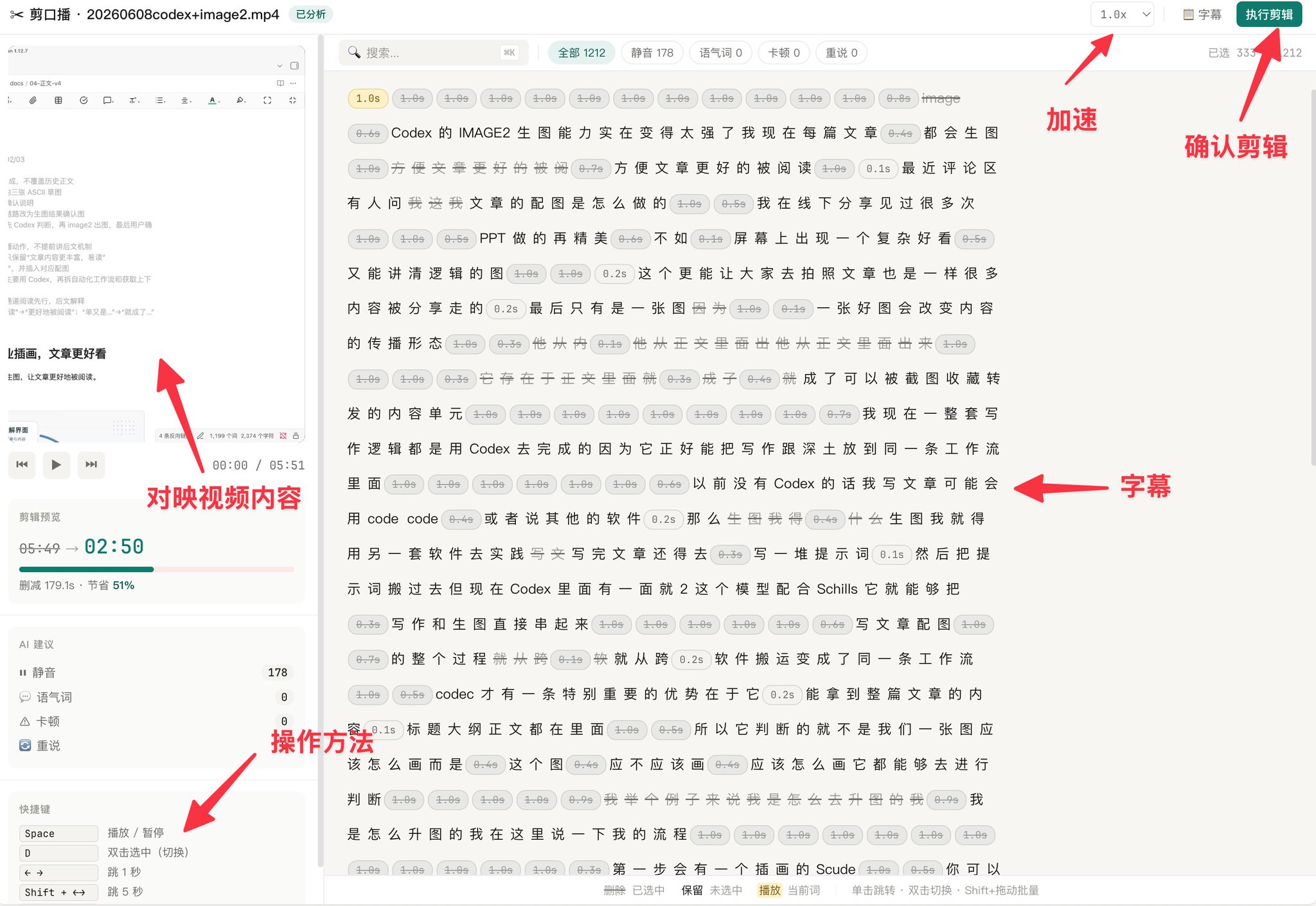Click the Space shortcut keycap

[x=58, y=833]
